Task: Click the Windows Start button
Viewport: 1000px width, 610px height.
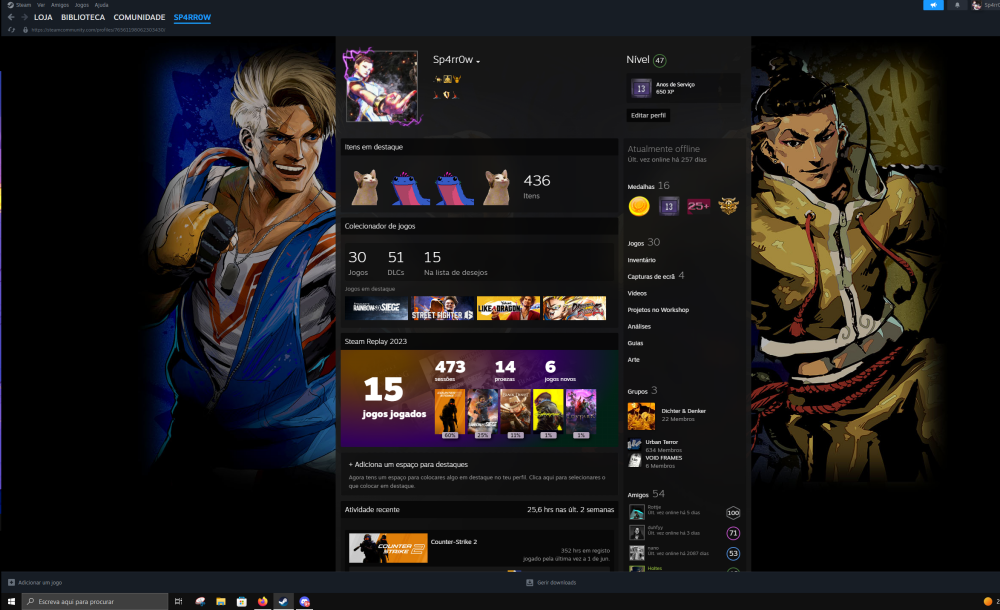Action: [11, 601]
